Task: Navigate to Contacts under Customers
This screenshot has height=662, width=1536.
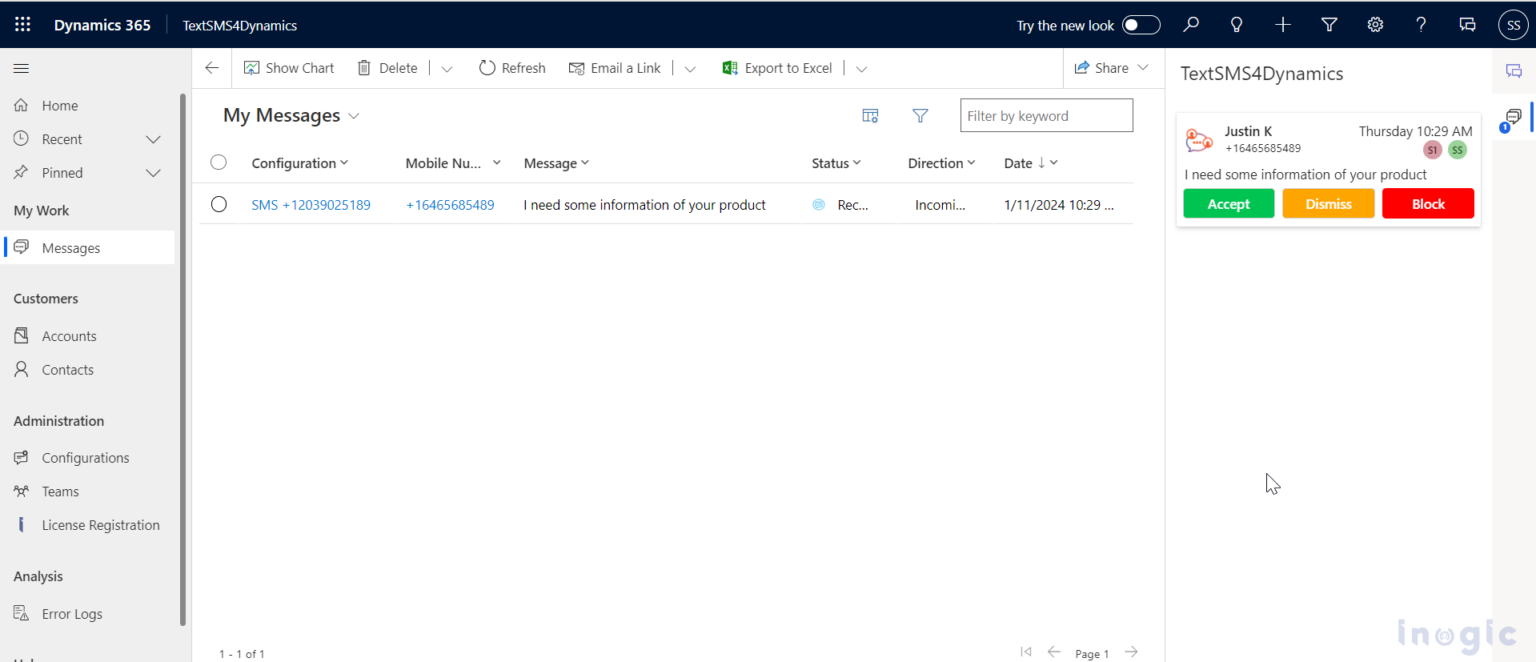Action: pos(66,369)
